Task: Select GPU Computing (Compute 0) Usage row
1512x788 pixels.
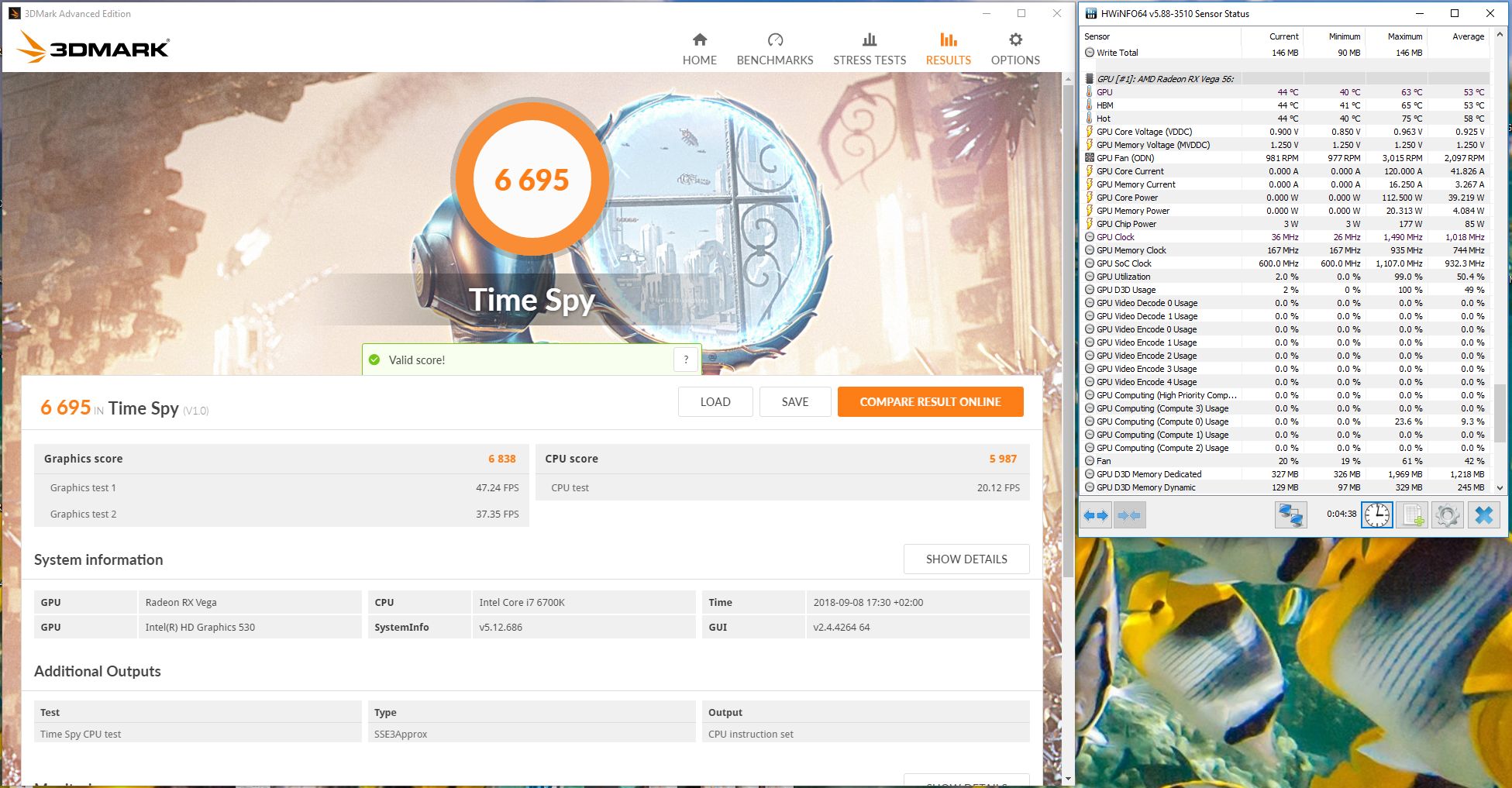Action: [x=1285, y=422]
